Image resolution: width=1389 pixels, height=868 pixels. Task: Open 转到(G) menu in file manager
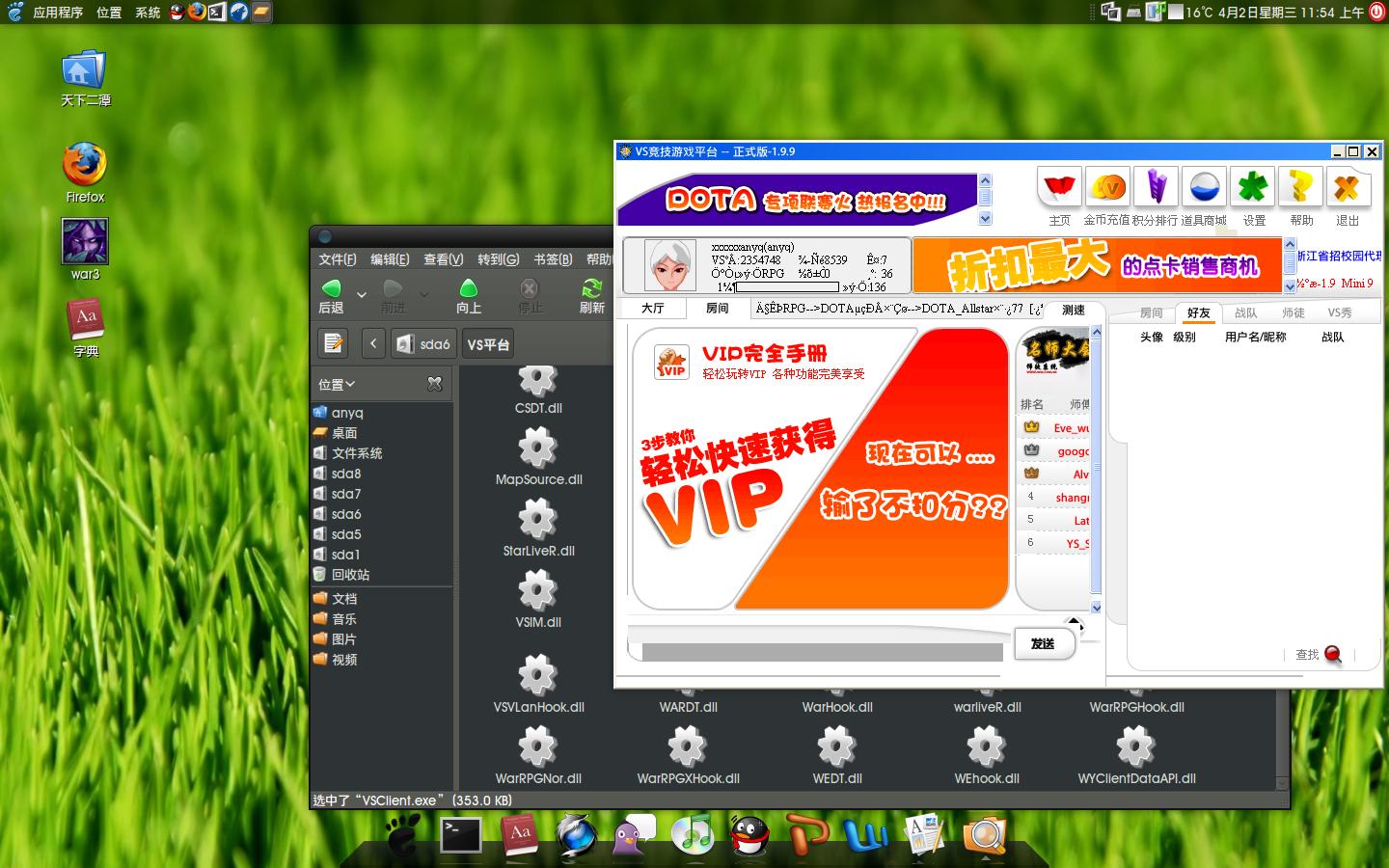tap(498, 258)
